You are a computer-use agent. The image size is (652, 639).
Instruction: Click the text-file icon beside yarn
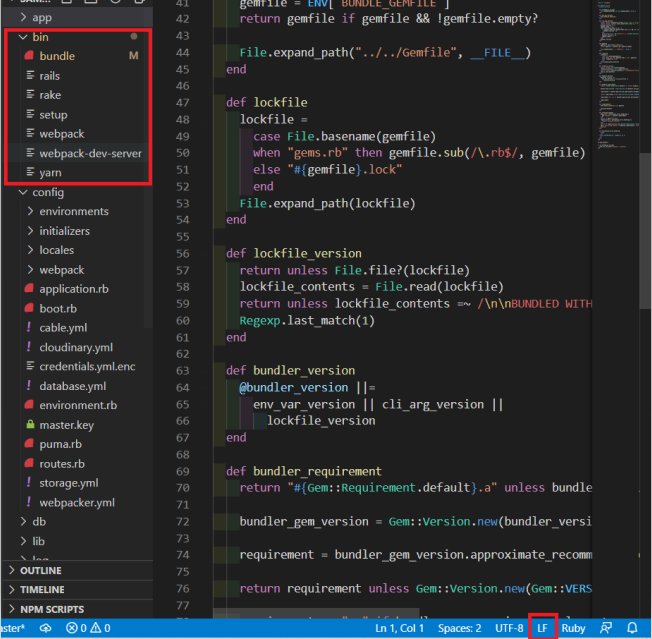(30, 172)
